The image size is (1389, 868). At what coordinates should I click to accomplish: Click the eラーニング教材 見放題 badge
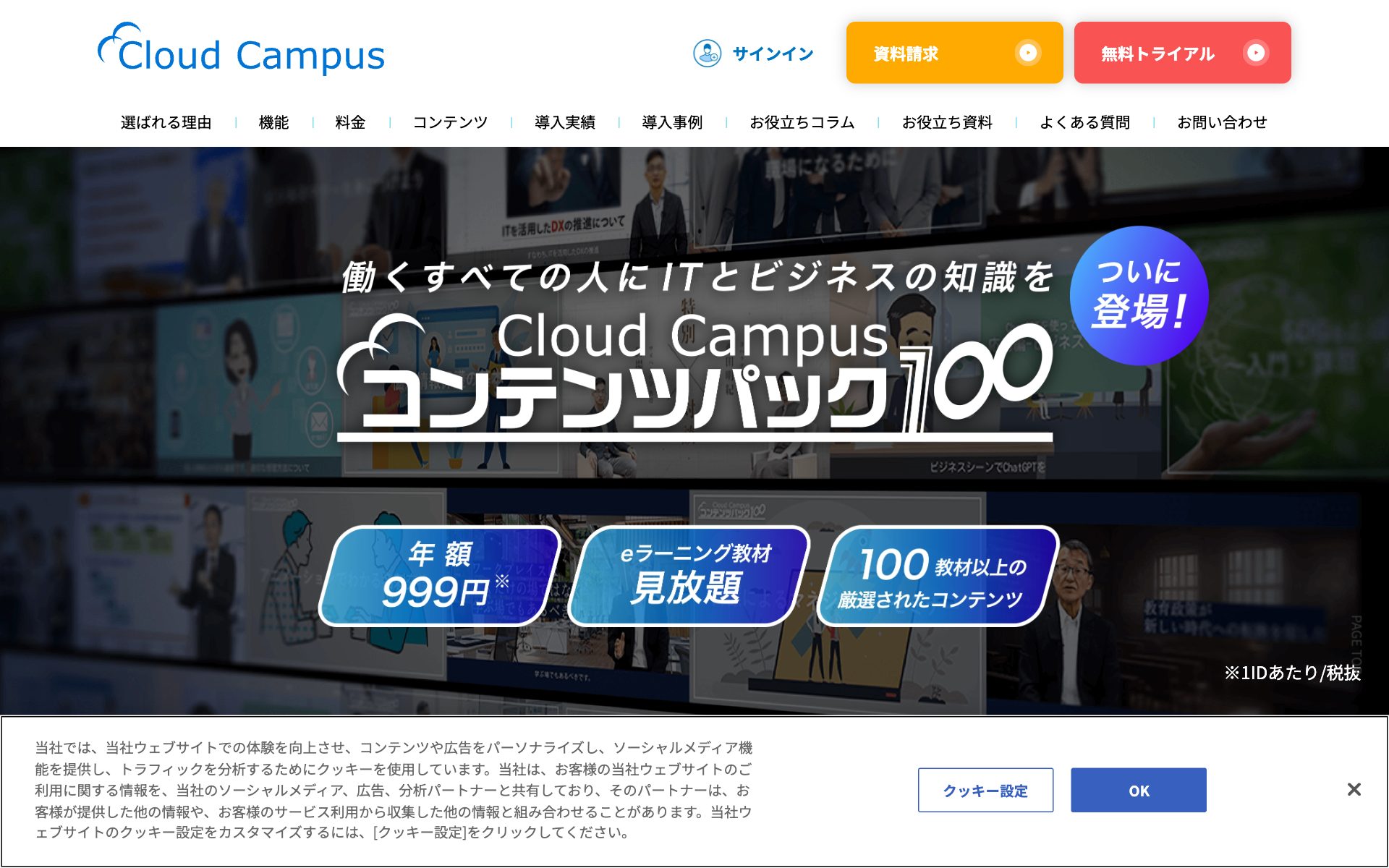click(x=689, y=576)
